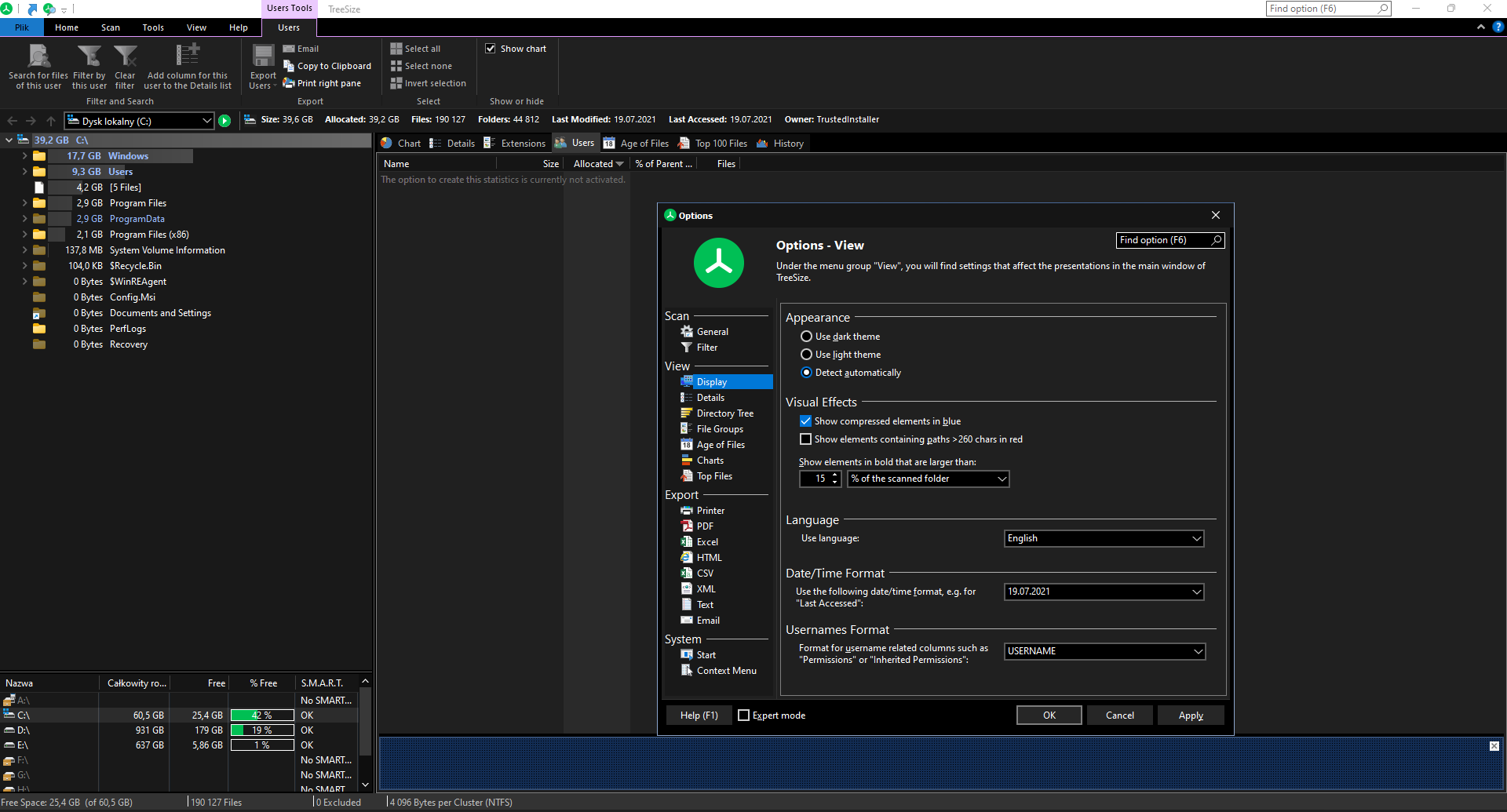Viewport: 1507px width, 812px height.
Task: Toggle the Show chart checkbox
Action: pyautogui.click(x=491, y=49)
